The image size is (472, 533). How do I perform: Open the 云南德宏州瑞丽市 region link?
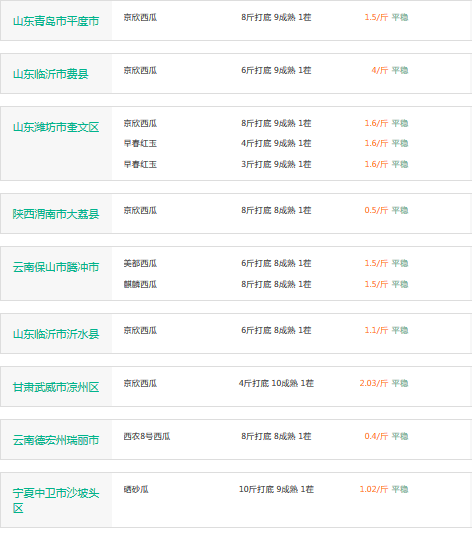point(56,440)
